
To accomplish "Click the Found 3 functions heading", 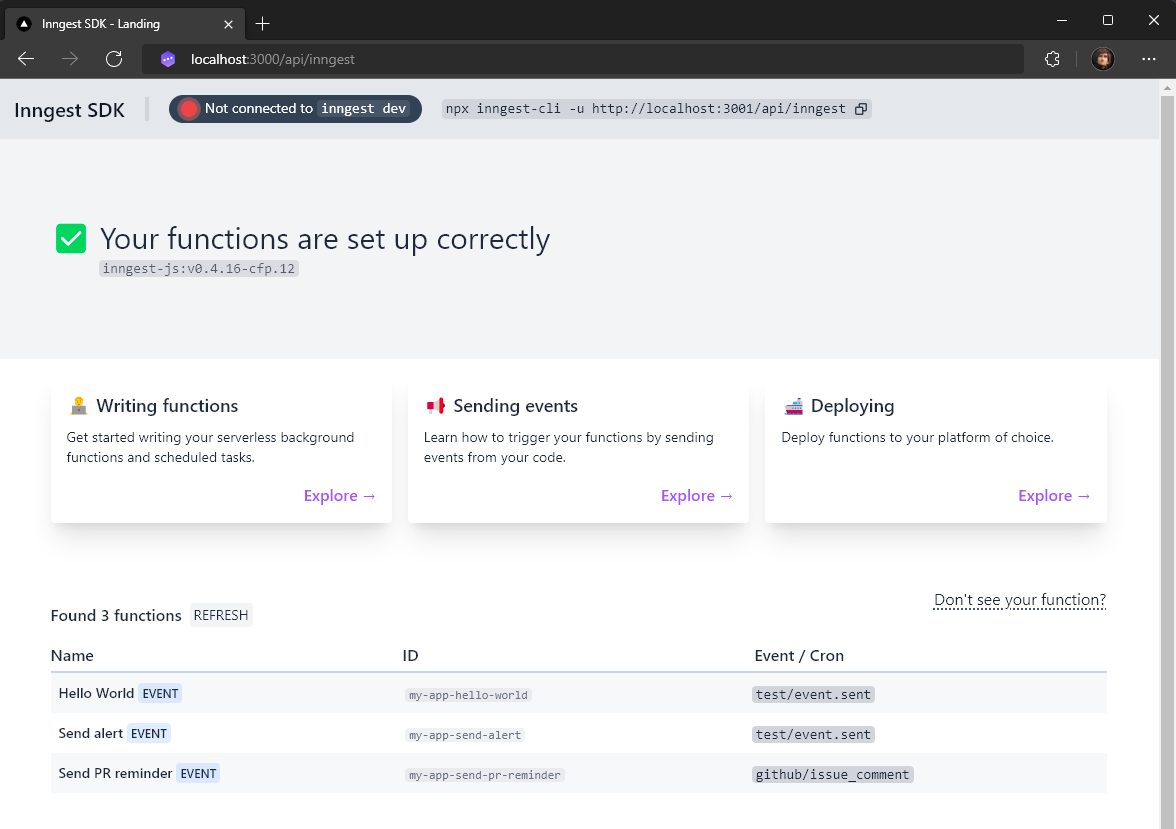I will coord(116,616).
